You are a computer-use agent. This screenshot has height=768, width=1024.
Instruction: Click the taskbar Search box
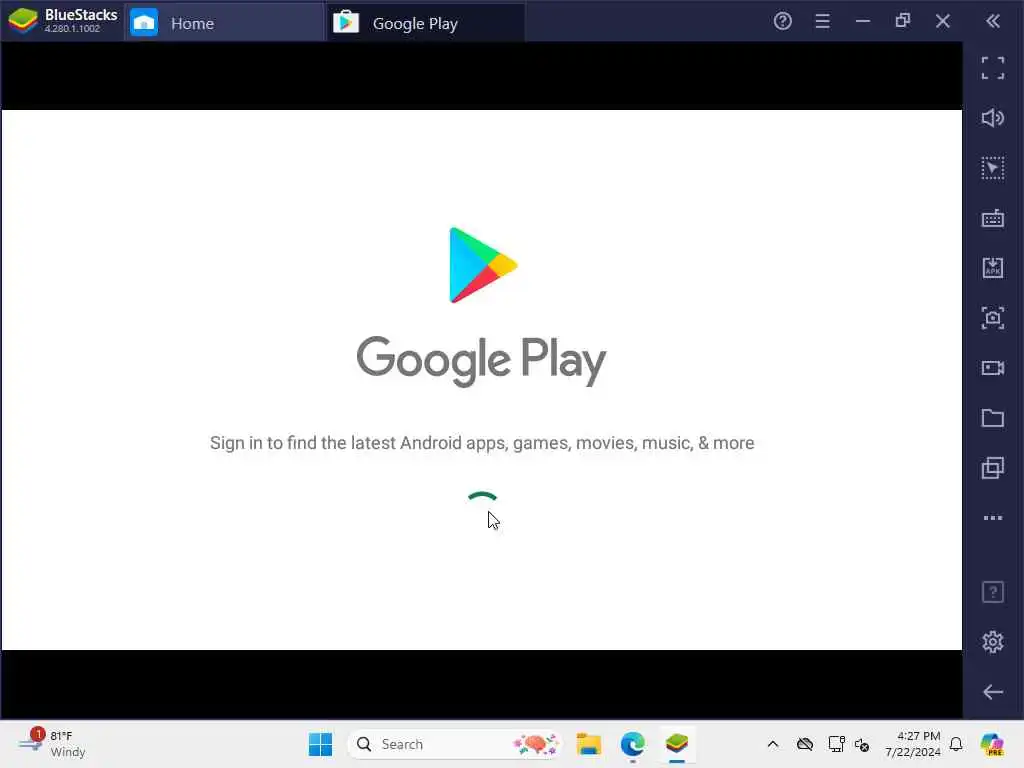[455, 744]
